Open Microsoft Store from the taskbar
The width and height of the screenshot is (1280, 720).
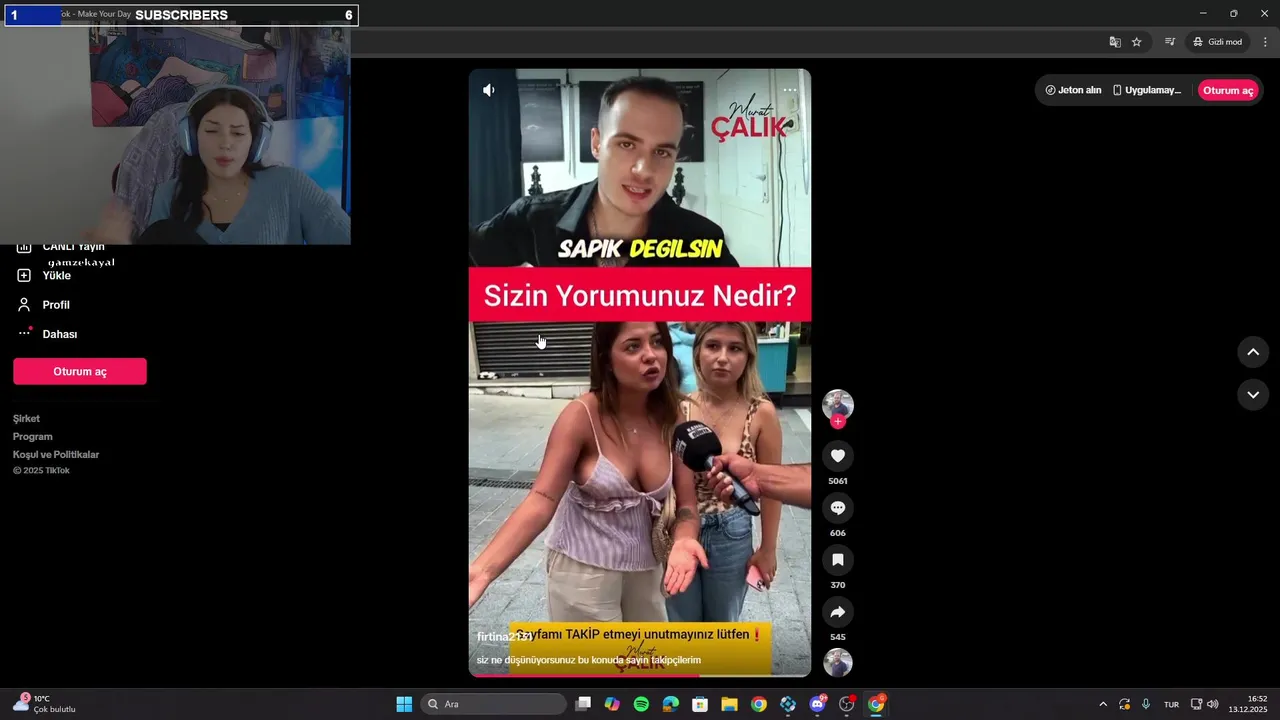(x=700, y=704)
